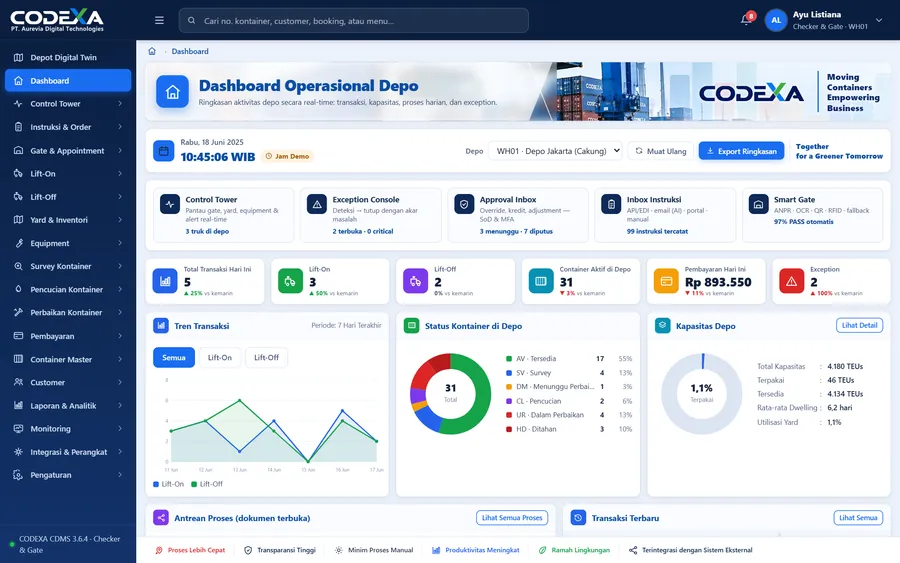
Task: Expand the Lift-On sidebar submenu
Action: tap(120, 173)
